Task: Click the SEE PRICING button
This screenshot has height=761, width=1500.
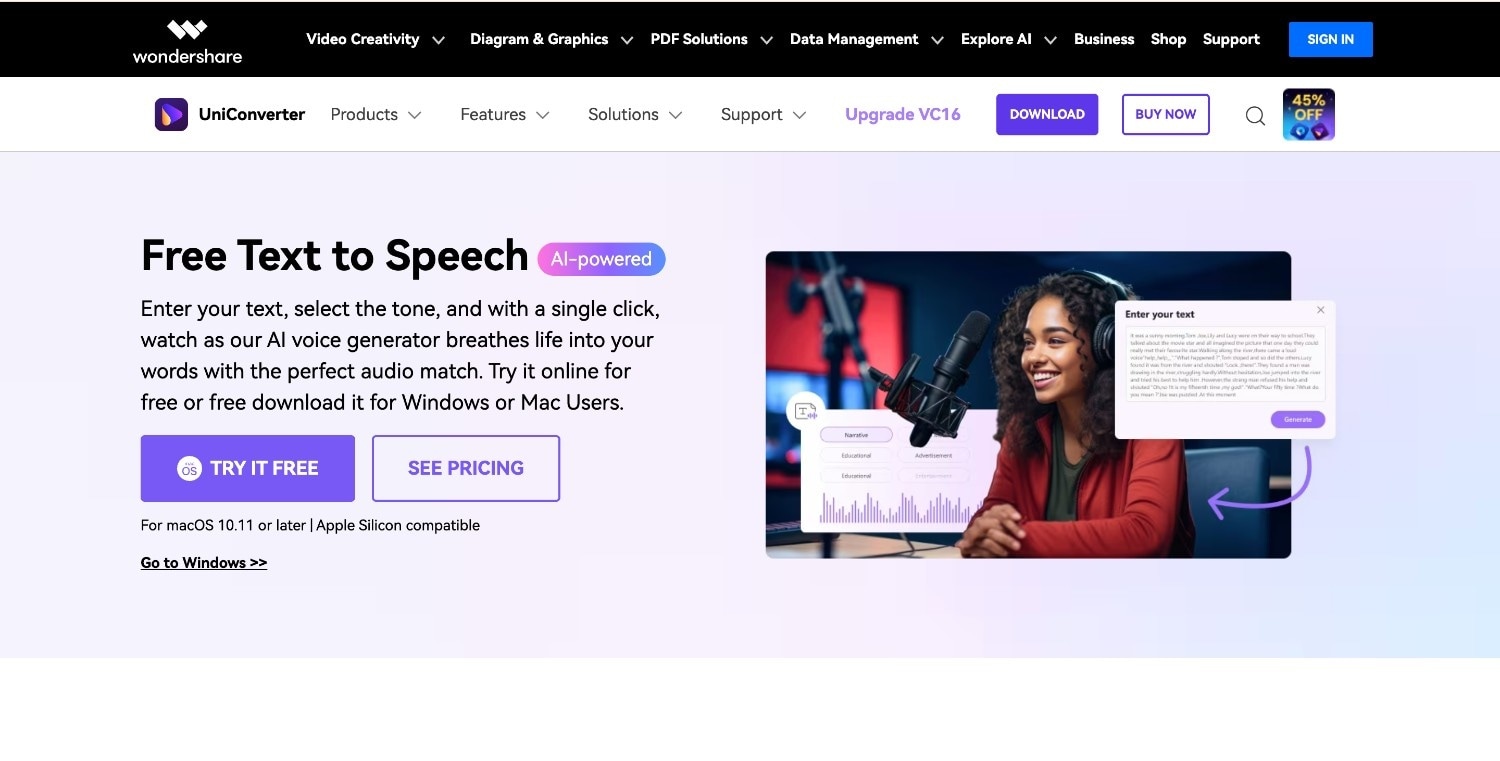Action: [x=466, y=468]
